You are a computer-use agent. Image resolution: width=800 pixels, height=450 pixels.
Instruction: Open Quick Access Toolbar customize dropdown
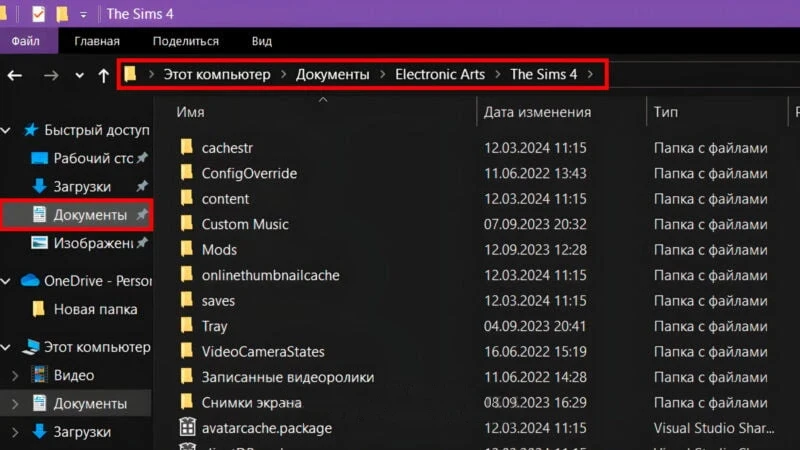(x=83, y=15)
